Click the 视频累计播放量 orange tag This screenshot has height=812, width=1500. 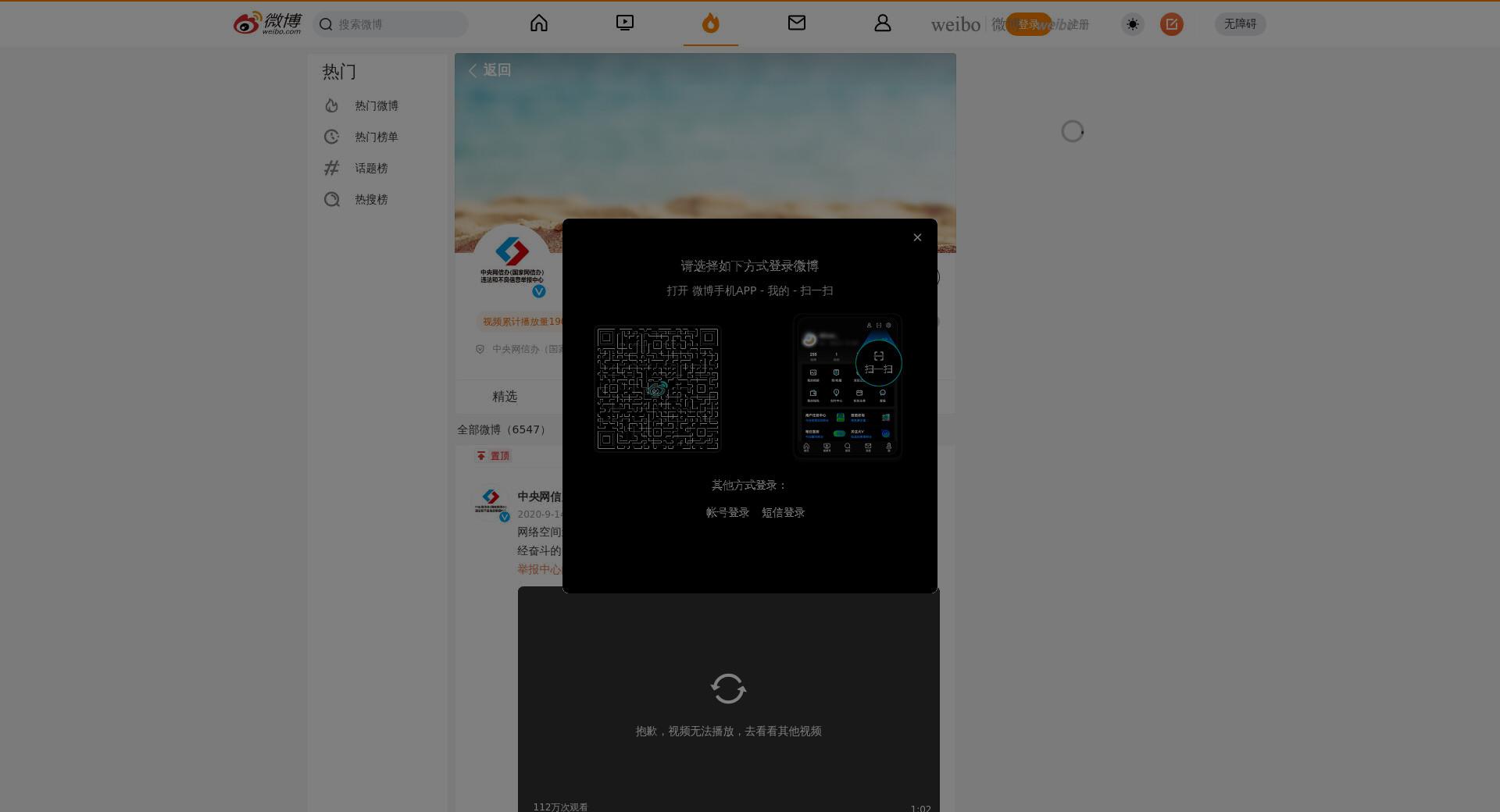point(520,322)
